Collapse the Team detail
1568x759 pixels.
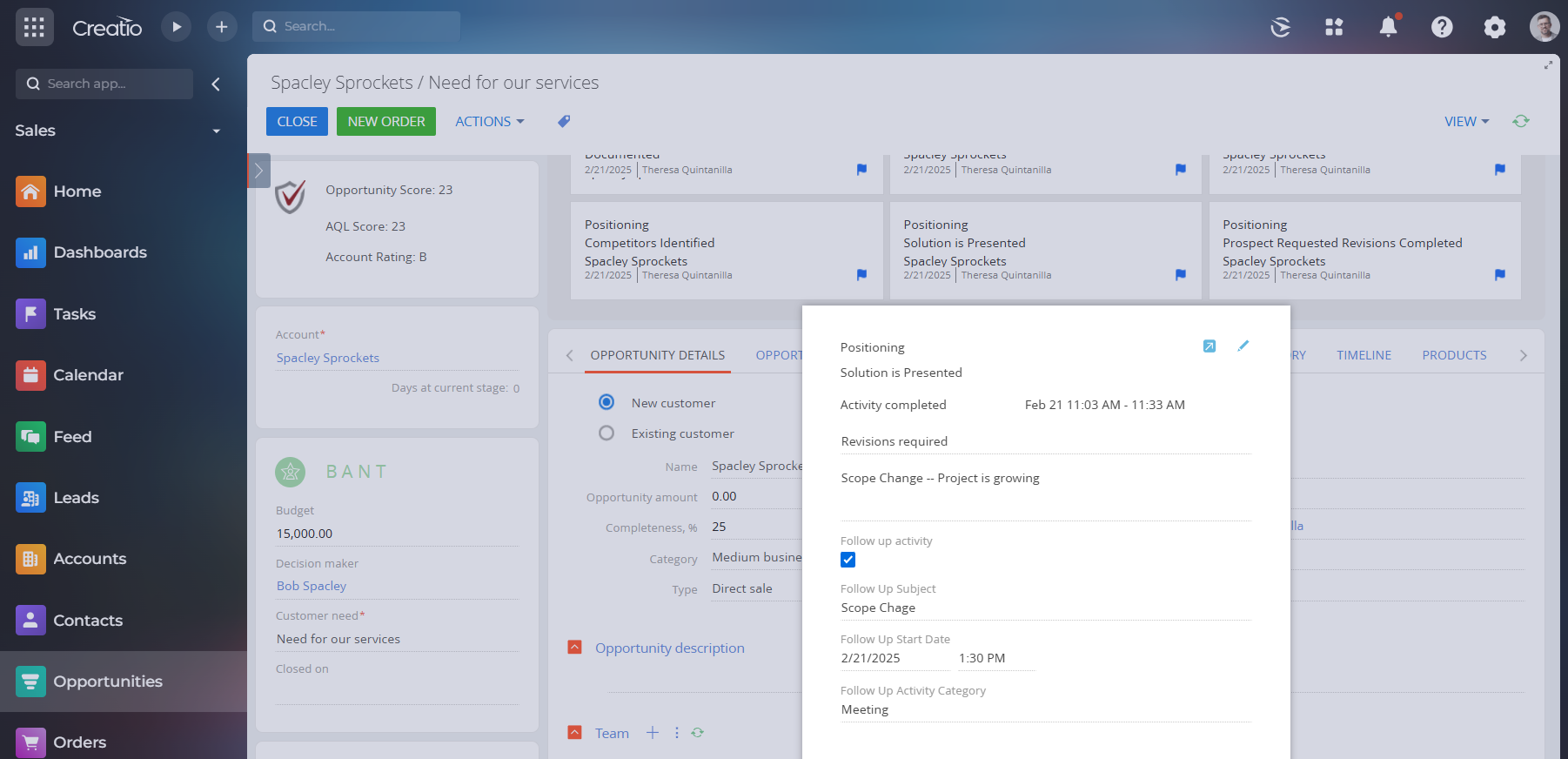(x=574, y=733)
